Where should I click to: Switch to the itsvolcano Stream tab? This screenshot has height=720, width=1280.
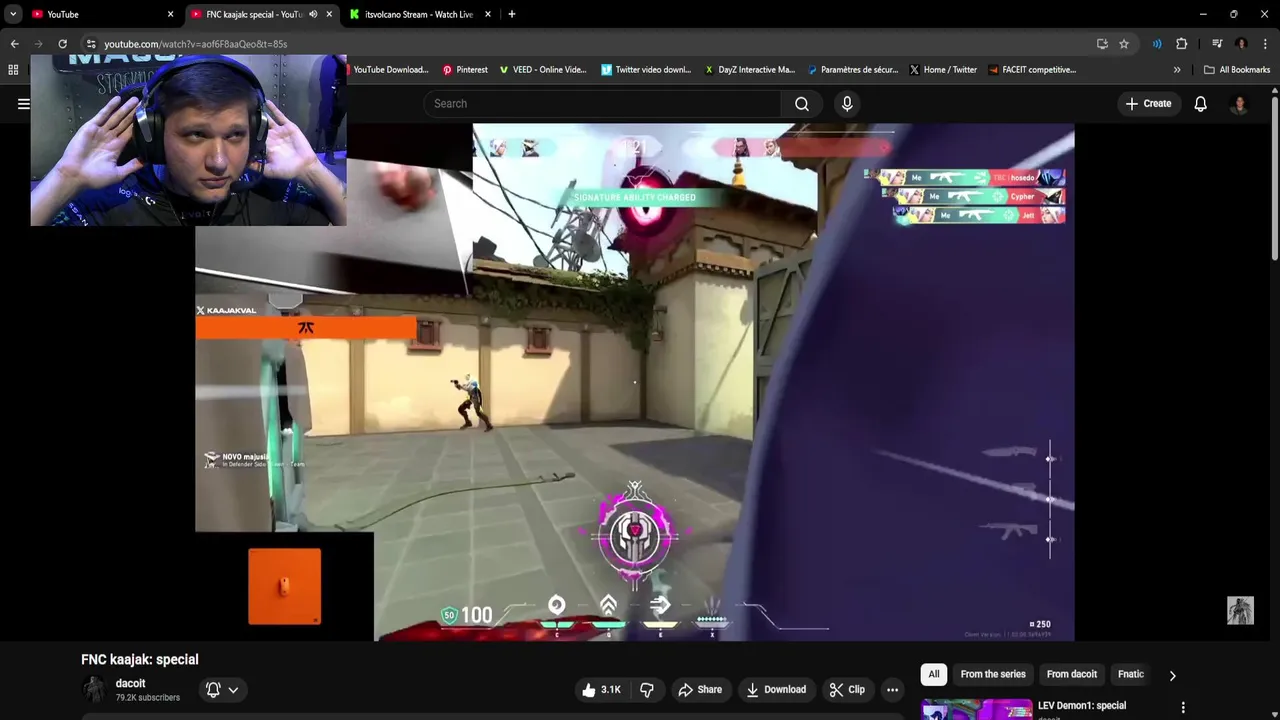(418, 14)
